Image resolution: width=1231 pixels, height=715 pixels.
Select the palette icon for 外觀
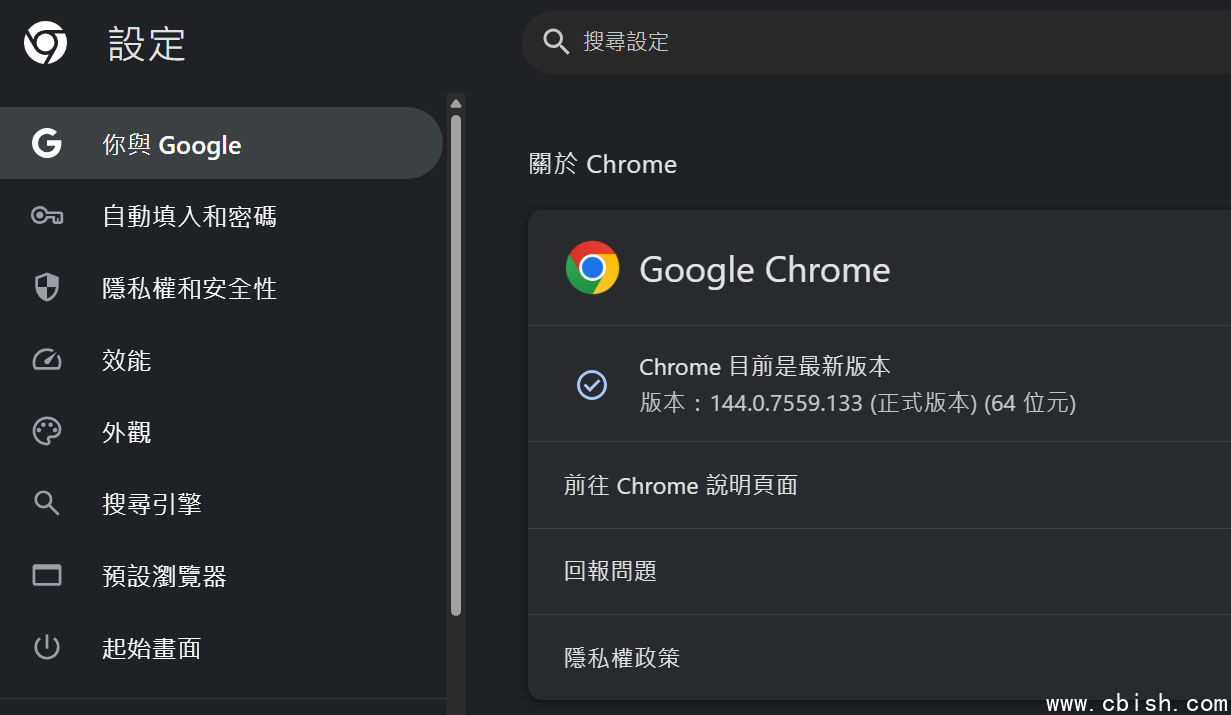coord(46,432)
